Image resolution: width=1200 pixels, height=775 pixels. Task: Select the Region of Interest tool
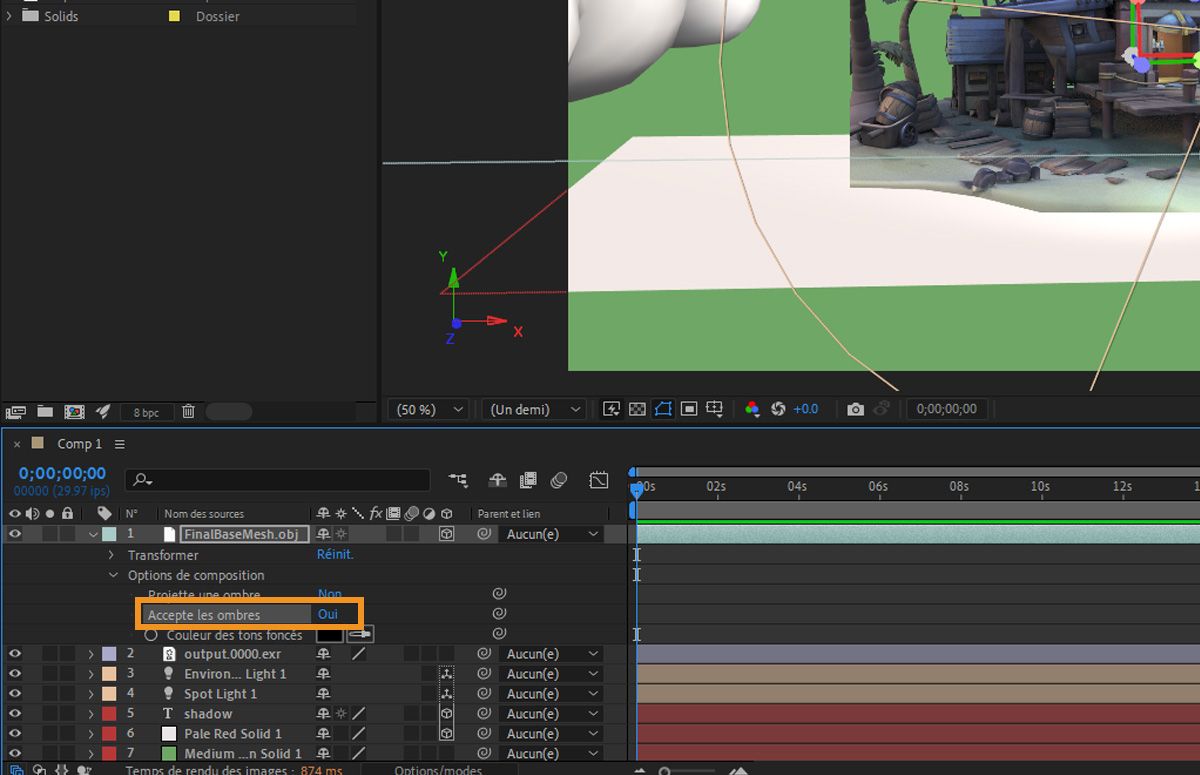pos(687,408)
